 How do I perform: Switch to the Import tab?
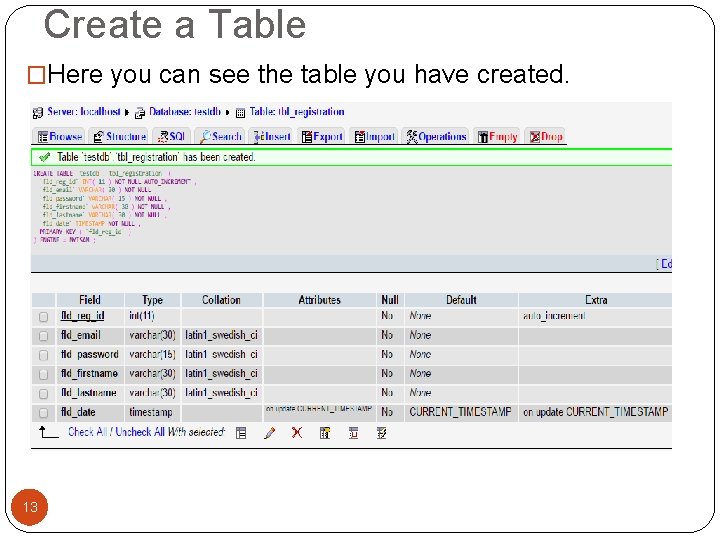[374, 136]
